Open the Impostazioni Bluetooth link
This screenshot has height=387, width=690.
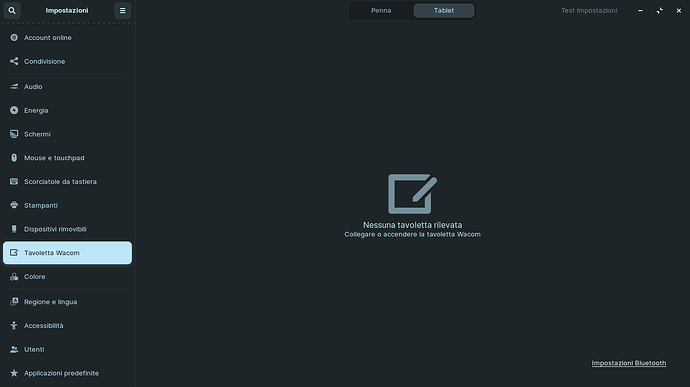point(628,363)
